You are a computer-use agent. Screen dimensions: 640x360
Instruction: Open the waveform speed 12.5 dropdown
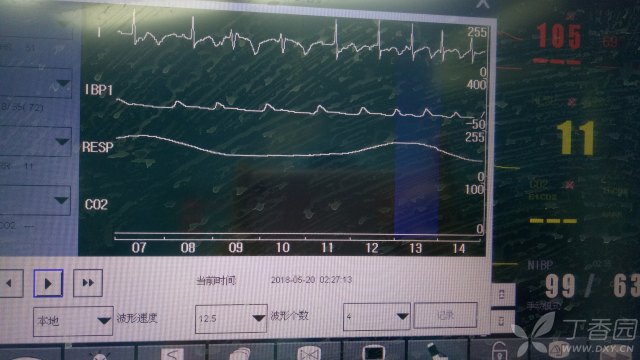pyautogui.click(x=231, y=318)
